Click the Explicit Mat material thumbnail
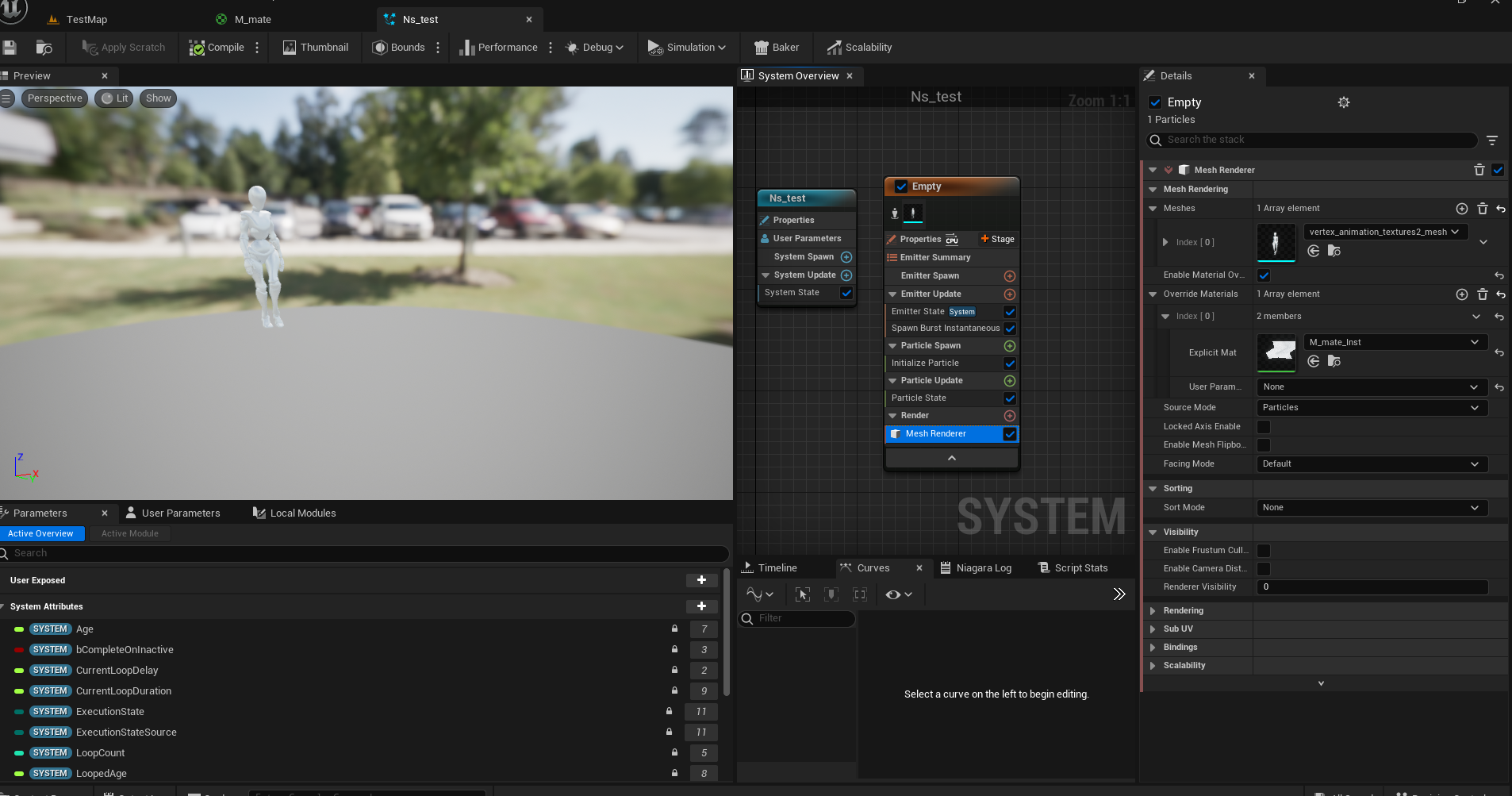This screenshot has height=796, width=1512. point(1276,352)
